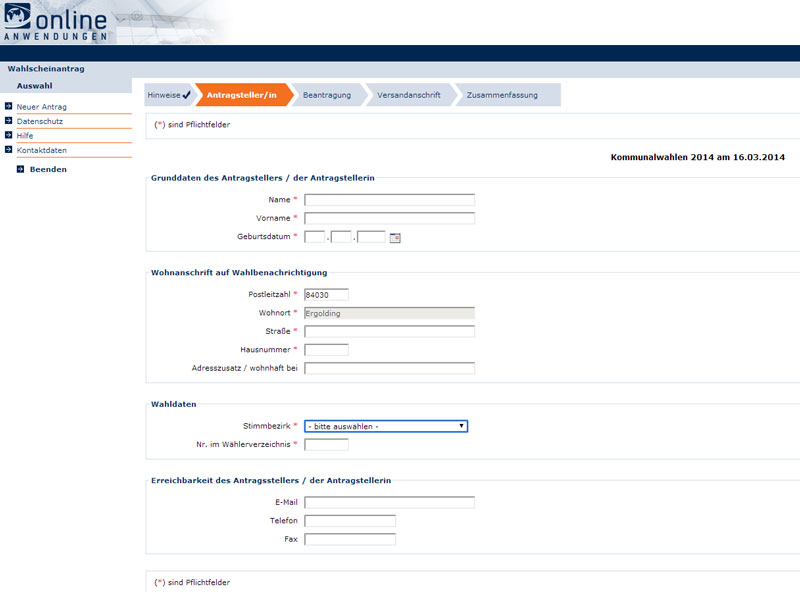Click the Beenden link to exit

(x=48, y=170)
